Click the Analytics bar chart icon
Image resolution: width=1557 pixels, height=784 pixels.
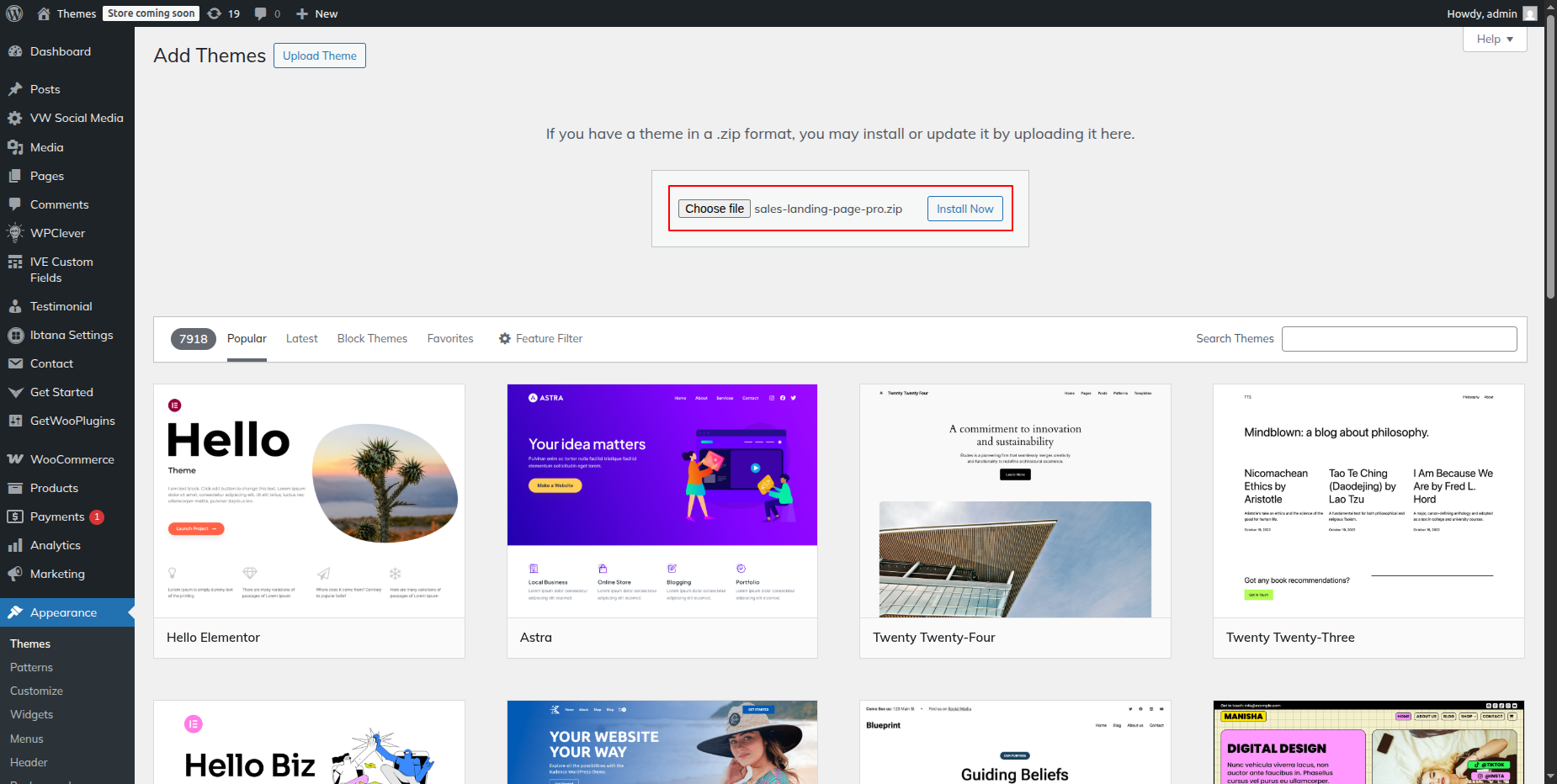[x=15, y=545]
